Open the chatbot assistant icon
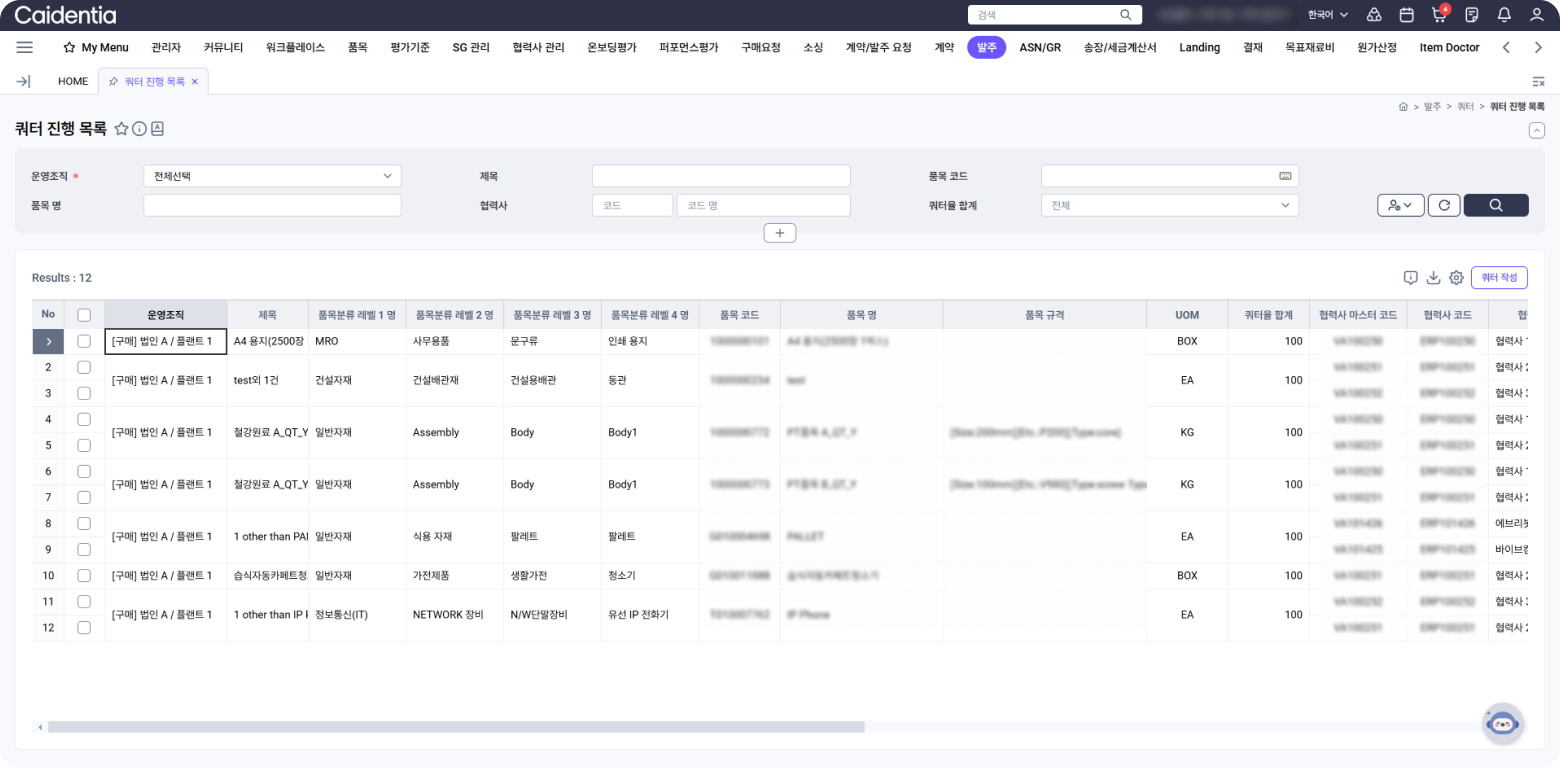1560x768 pixels. [1502, 723]
